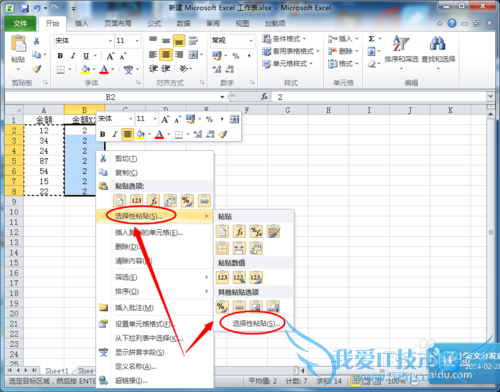Viewport: 500px width, 392px height.
Task: Toggle Bold in the ribbon font group
Action: pos(60,56)
